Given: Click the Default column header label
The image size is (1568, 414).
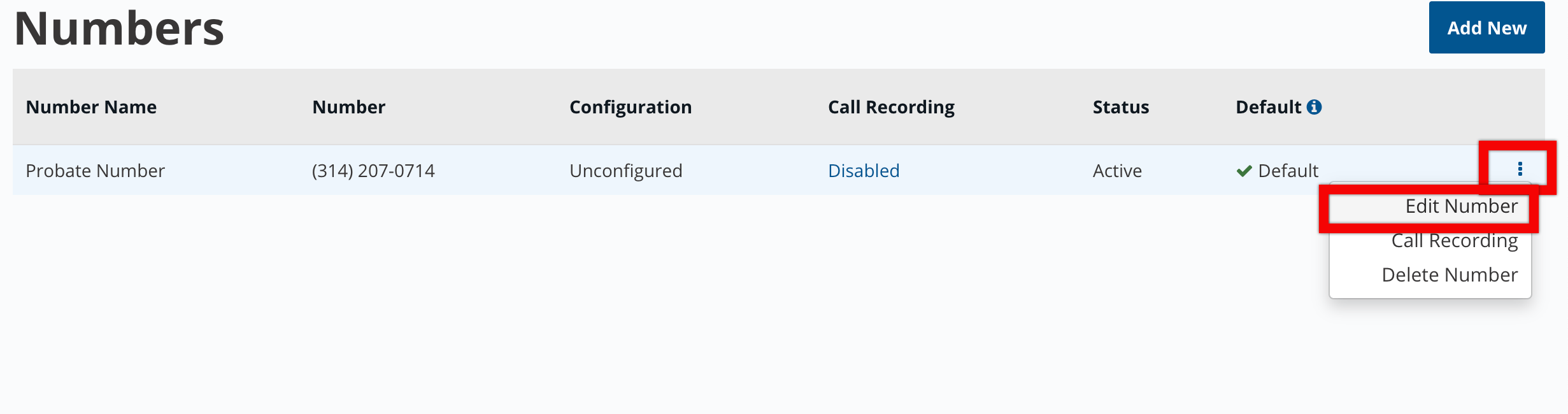Looking at the screenshot, I should pyautogui.click(x=1268, y=107).
